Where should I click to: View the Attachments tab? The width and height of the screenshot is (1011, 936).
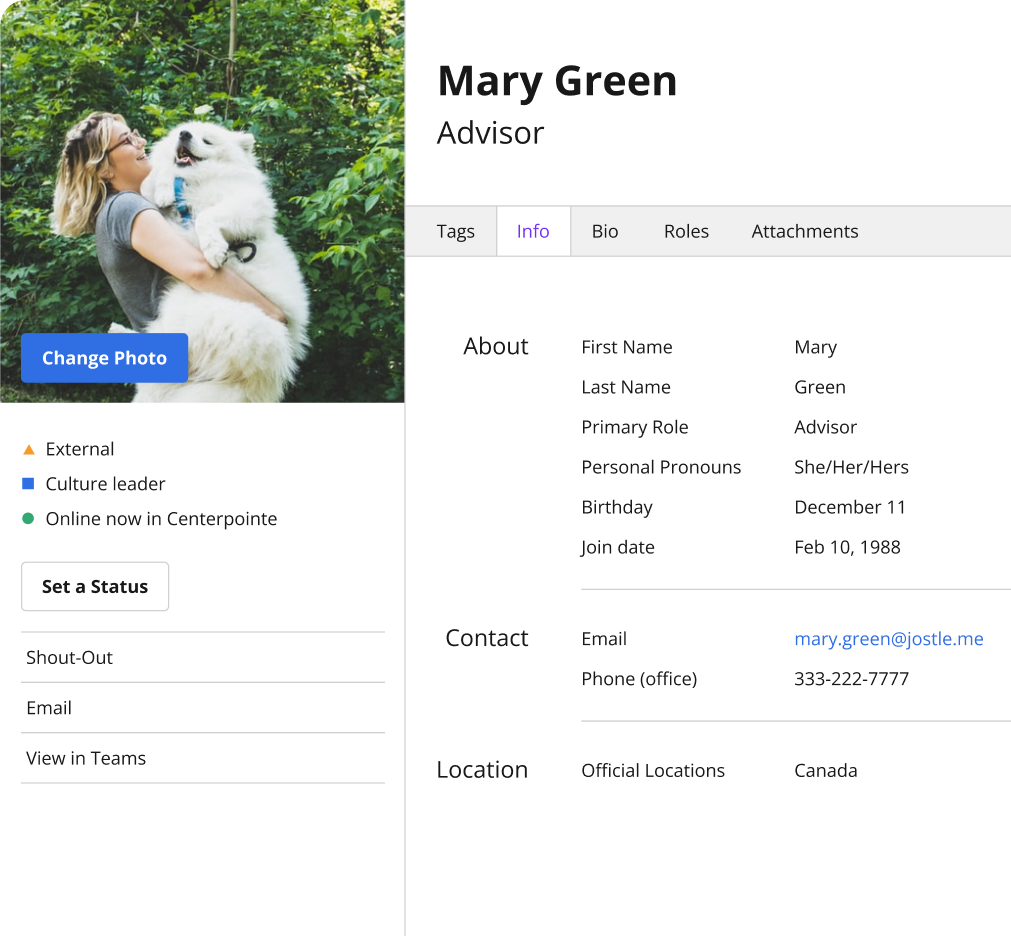pos(805,231)
